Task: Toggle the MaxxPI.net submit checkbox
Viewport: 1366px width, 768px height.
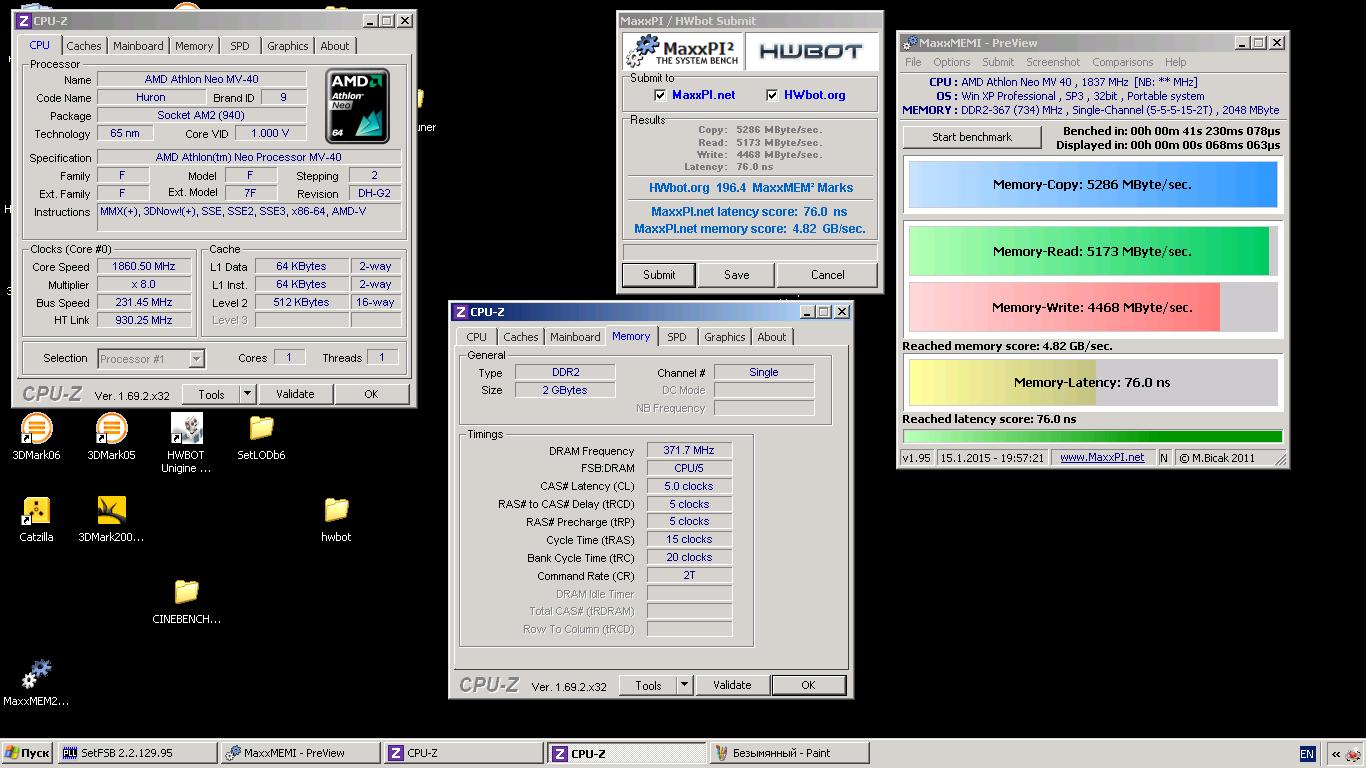Action: pyautogui.click(x=660, y=95)
